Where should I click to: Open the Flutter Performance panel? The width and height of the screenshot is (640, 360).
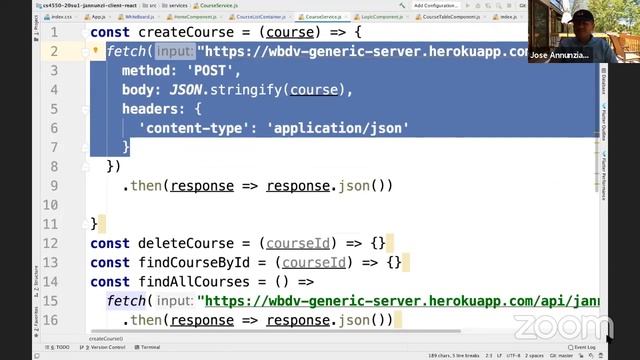(x=603, y=175)
